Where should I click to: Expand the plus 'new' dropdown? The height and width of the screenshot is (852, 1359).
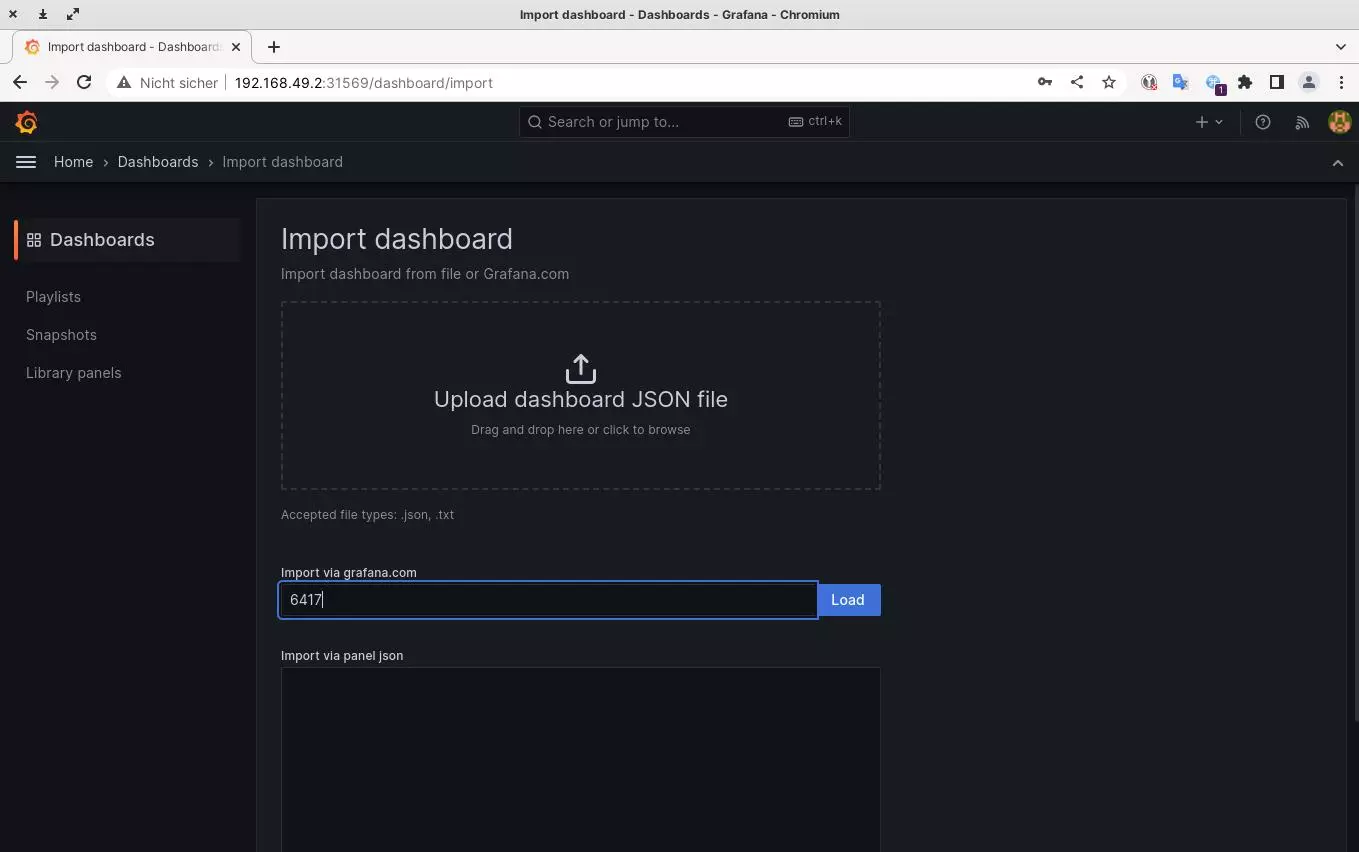[x=1208, y=122]
